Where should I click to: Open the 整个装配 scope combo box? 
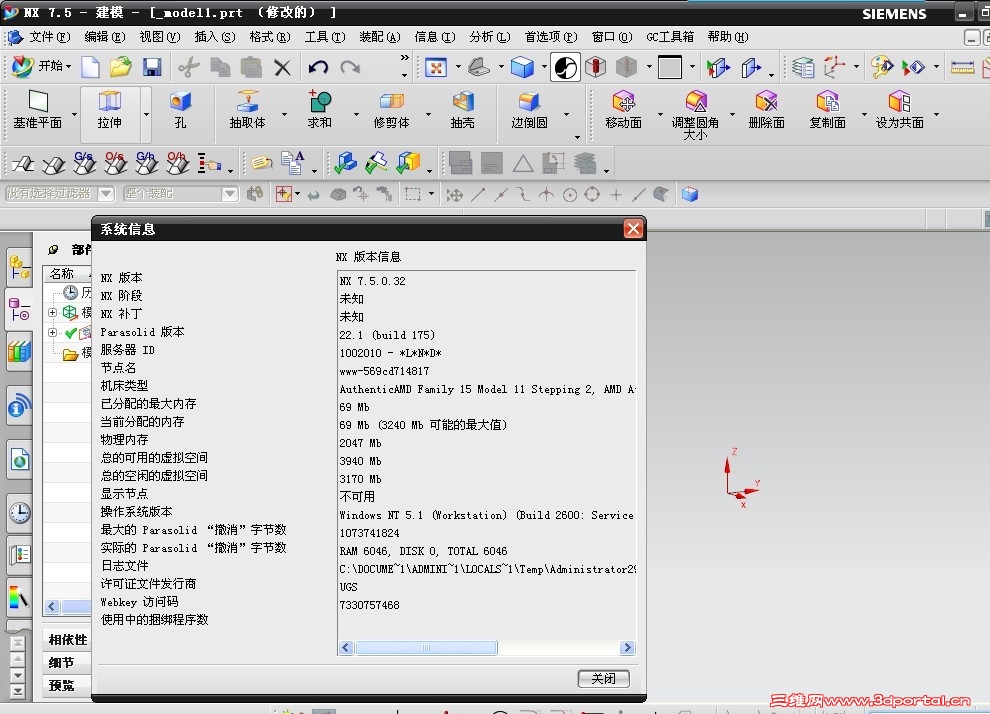[180, 194]
